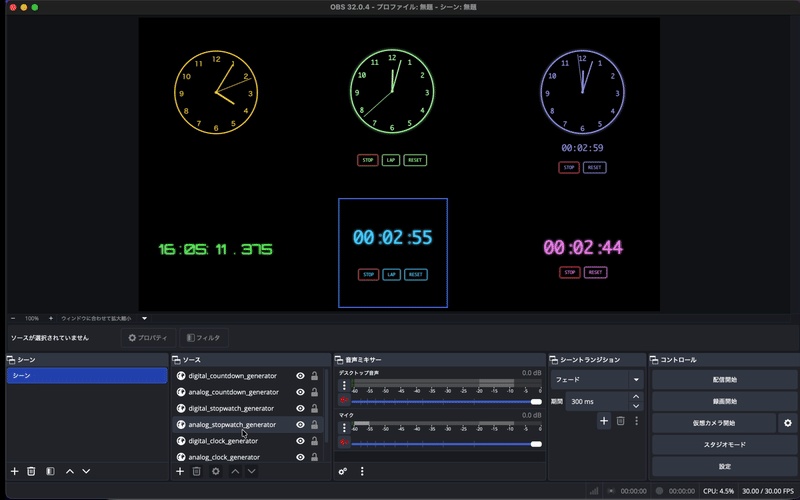The width and height of the screenshot is (800, 500).
Task: Click the Scene Transitions dock panel icon
Action: click(x=554, y=360)
